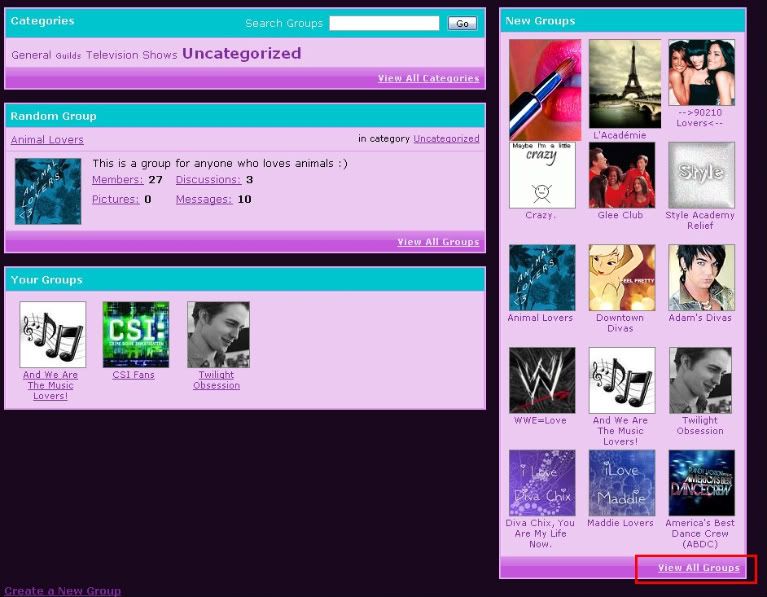
Task: Focus the Search Groups input field
Action: tap(384, 23)
